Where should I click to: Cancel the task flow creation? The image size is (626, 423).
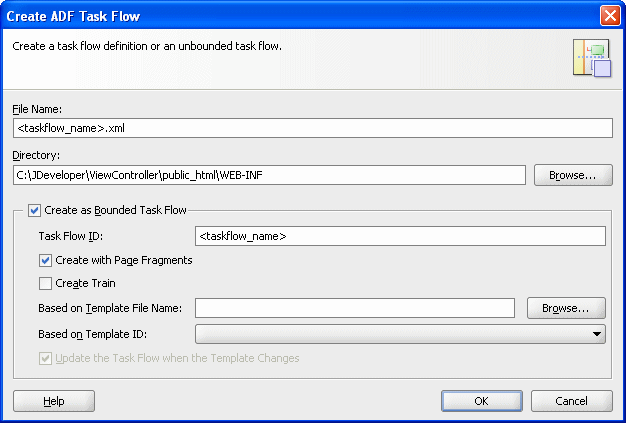(572, 401)
